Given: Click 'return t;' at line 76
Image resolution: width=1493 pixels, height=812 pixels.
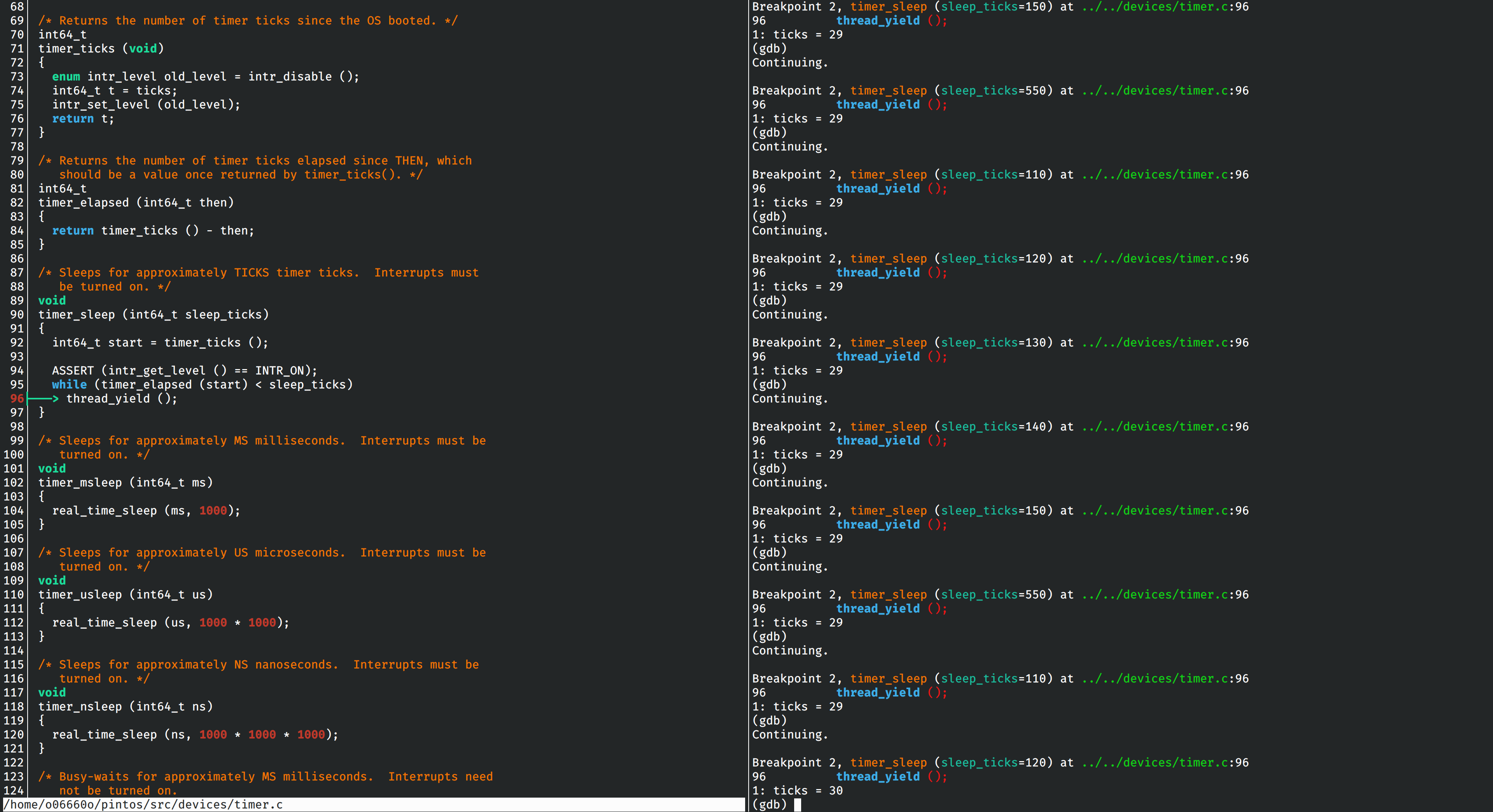Looking at the screenshot, I should pos(84,119).
